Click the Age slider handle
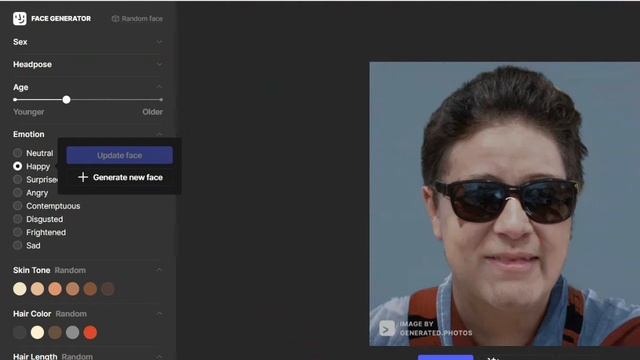Image resolution: width=640 pixels, height=360 pixels. (67, 100)
